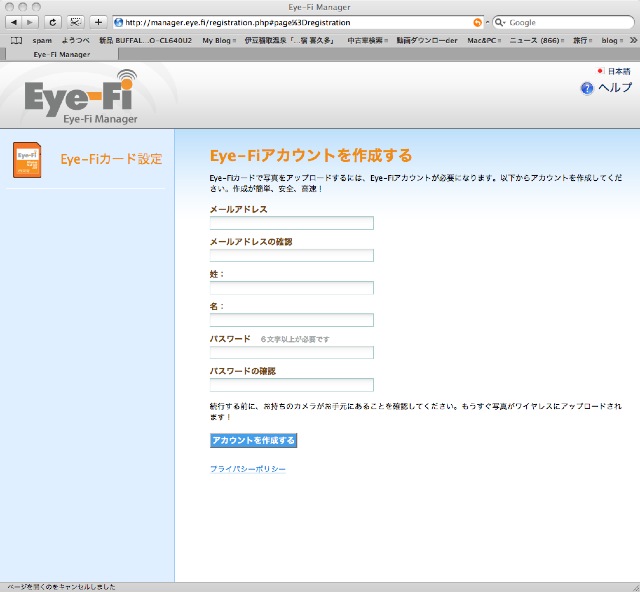Click the 6文字以上が必要です hint text
Image resolution: width=640 pixels, height=592 pixels.
point(295,339)
